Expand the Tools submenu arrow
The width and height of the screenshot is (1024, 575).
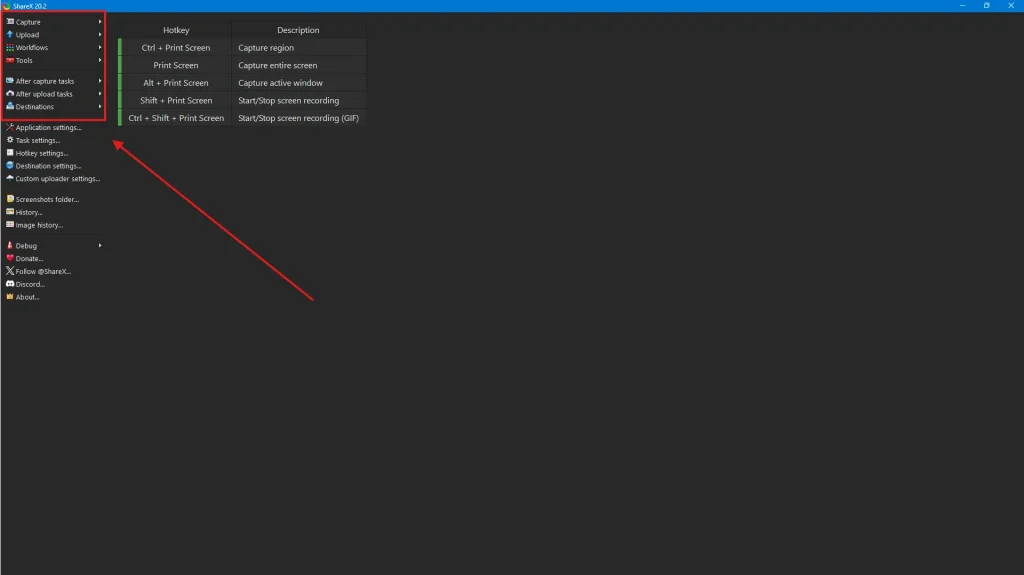tap(100, 60)
